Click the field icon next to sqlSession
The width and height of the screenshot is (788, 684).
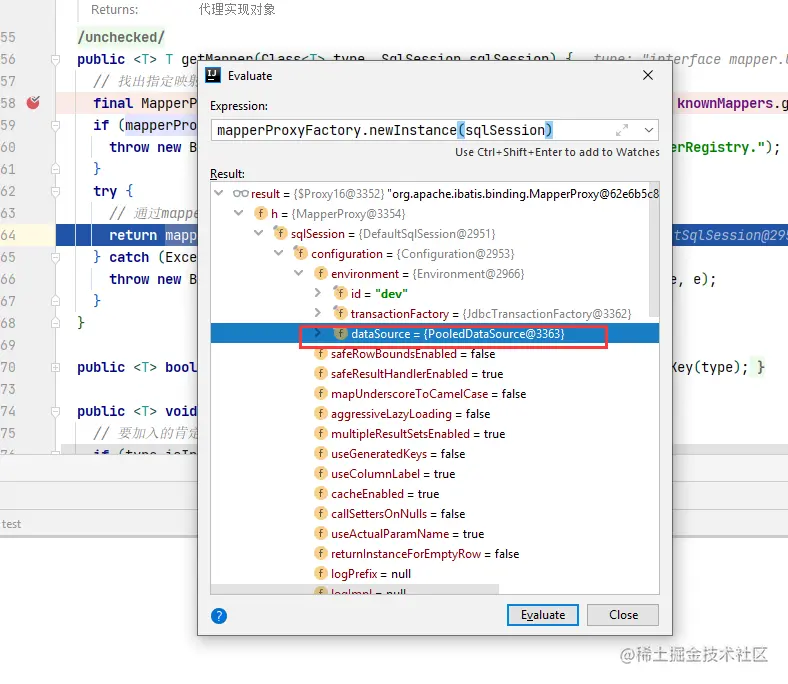coord(280,233)
